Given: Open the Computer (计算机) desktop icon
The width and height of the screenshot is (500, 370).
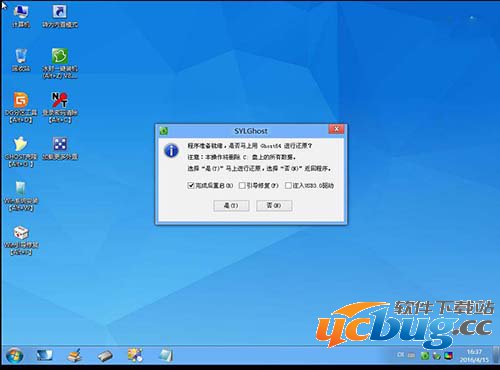Looking at the screenshot, I should point(21,15).
